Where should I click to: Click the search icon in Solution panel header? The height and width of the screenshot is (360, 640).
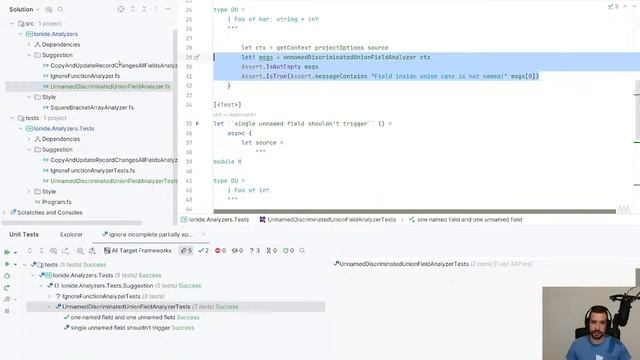(x=60, y=9)
